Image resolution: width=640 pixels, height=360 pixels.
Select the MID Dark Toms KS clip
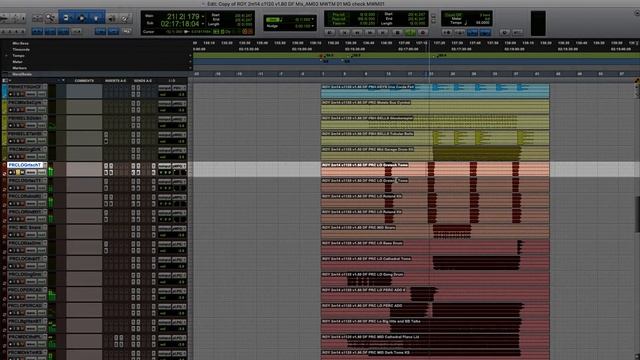435,355
